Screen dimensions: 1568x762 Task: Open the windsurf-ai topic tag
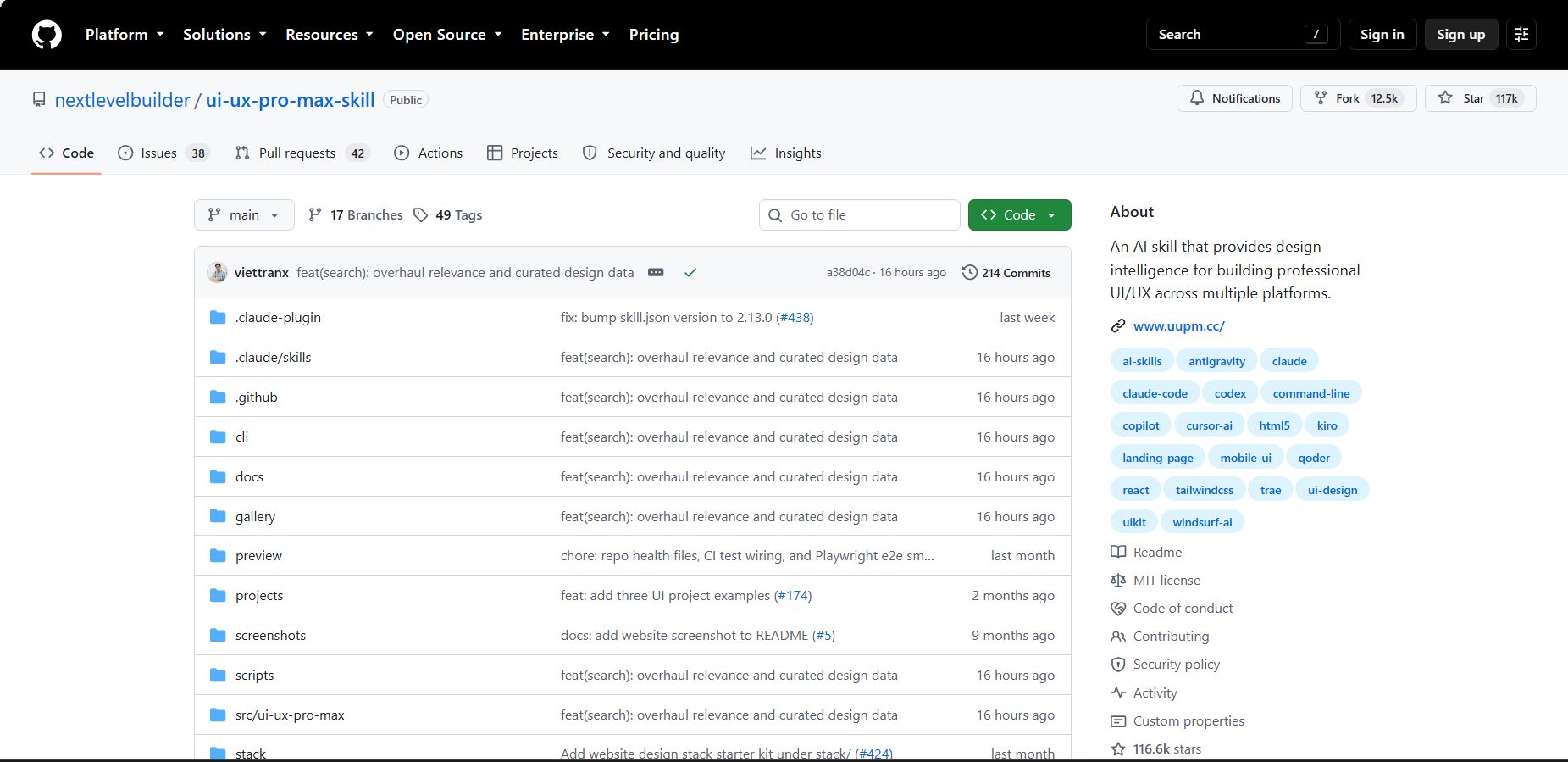pyautogui.click(x=1202, y=522)
